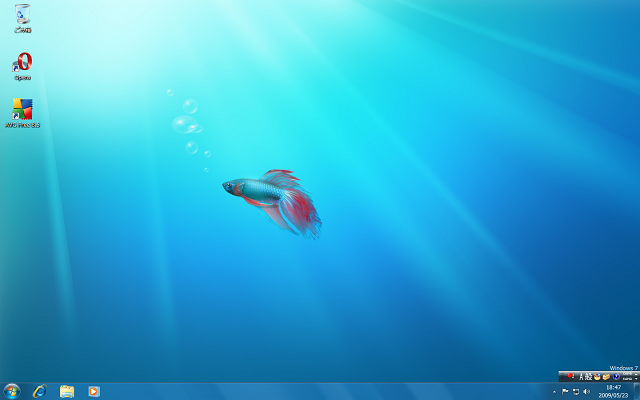Select the AVG Free 8.5 desktop shortcut

(22, 113)
